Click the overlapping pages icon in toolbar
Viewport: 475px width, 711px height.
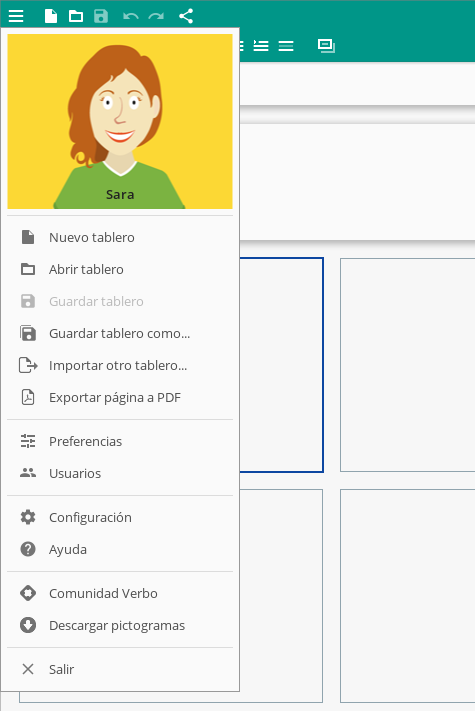326,46
